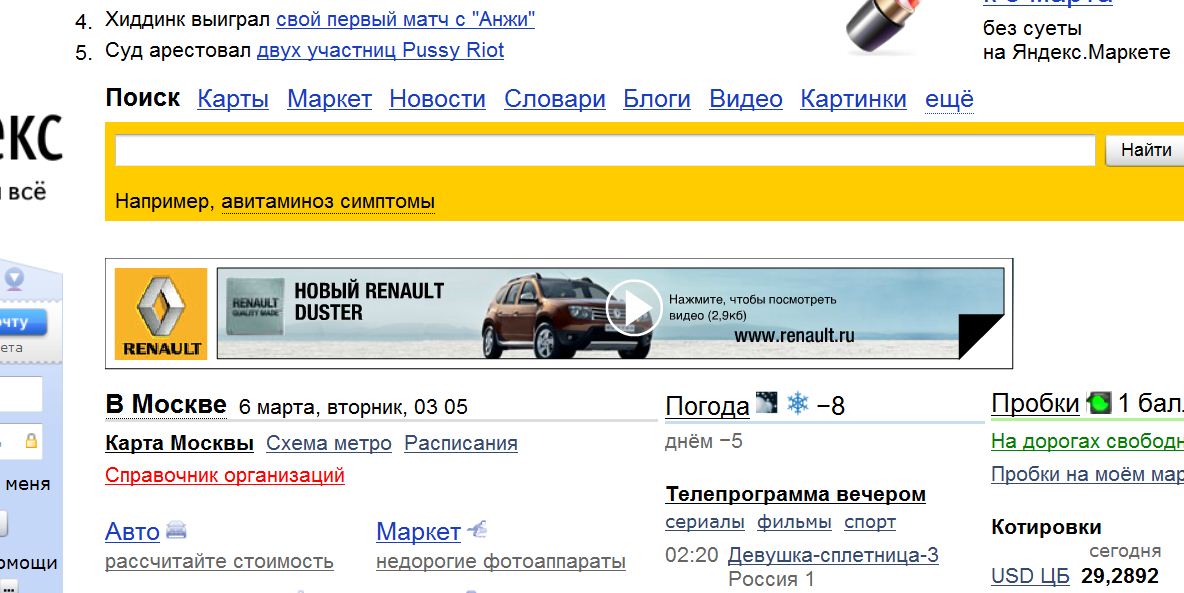
Task: Open the Маркет link above недорогие фотоаппараты
Action: click(418, 531)
